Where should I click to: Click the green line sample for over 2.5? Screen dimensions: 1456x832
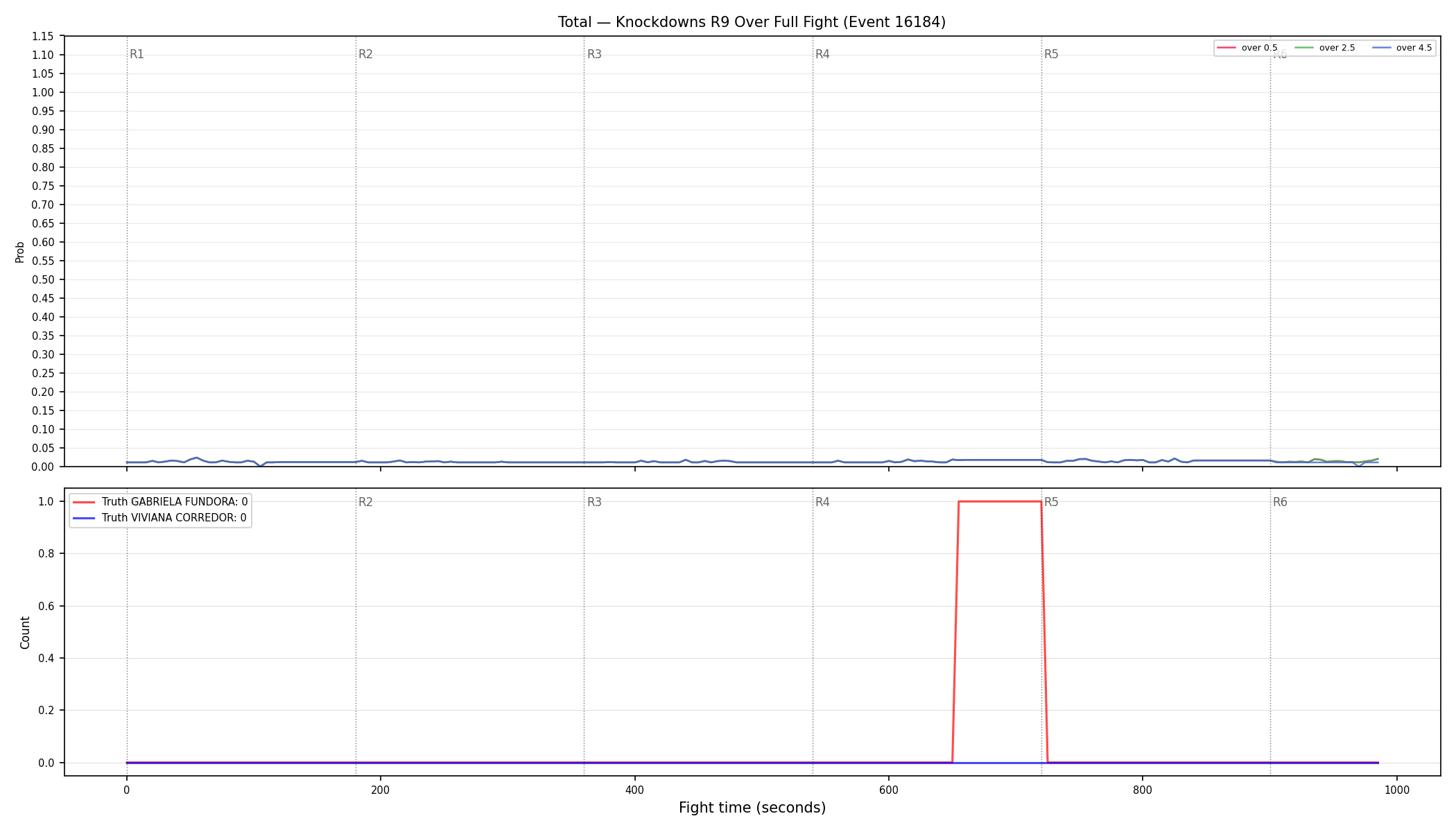click(1304, 48)
